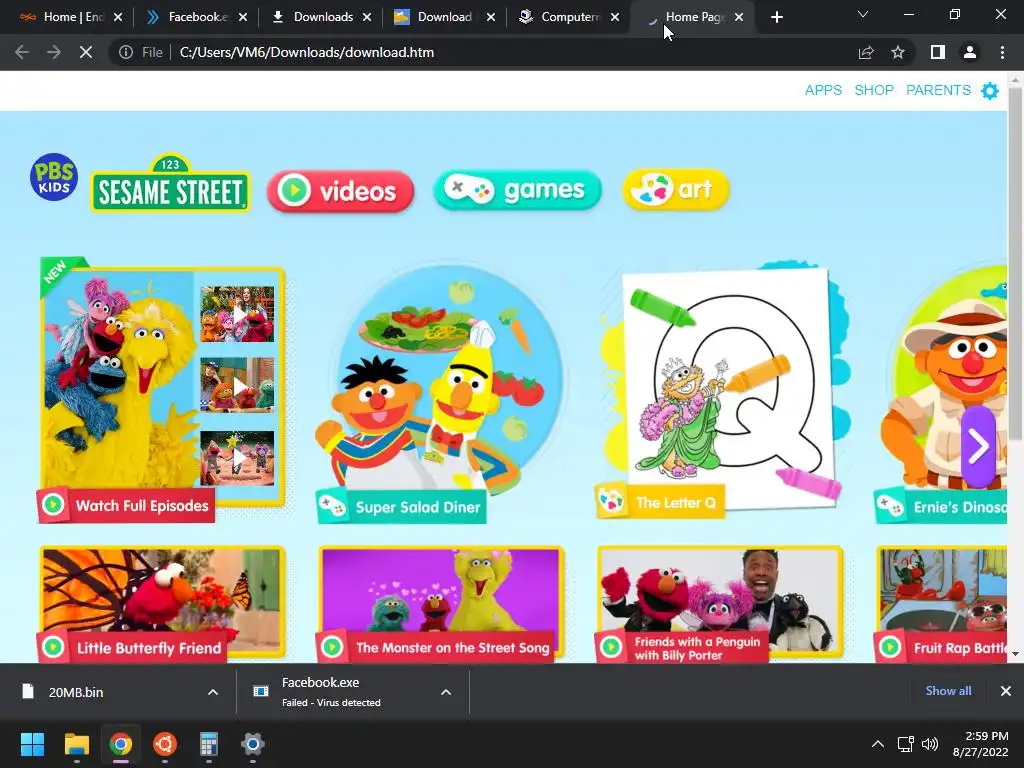This screenshot has width=1024, height=768.
Task: Close the Downloads tab
Action: pyautogui.click(x=367, y=17)
